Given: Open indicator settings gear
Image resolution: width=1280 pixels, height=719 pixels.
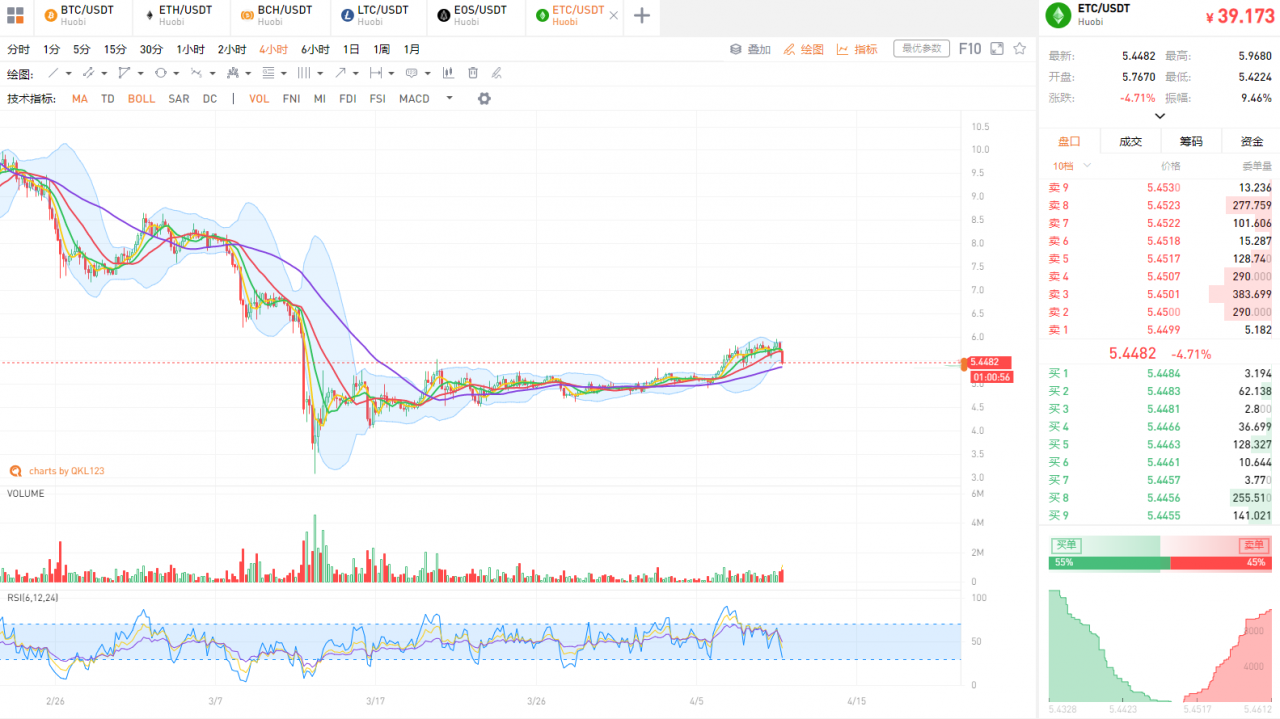Looking at the screenshot, I should [x=484, y=98].
